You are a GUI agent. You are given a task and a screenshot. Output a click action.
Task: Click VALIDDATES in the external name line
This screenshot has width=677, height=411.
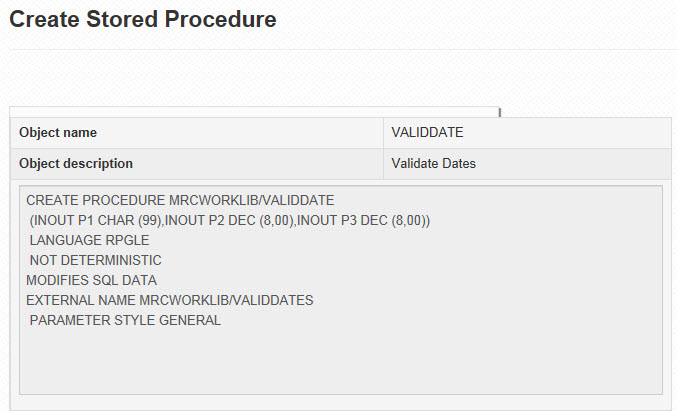coord(275,300)
